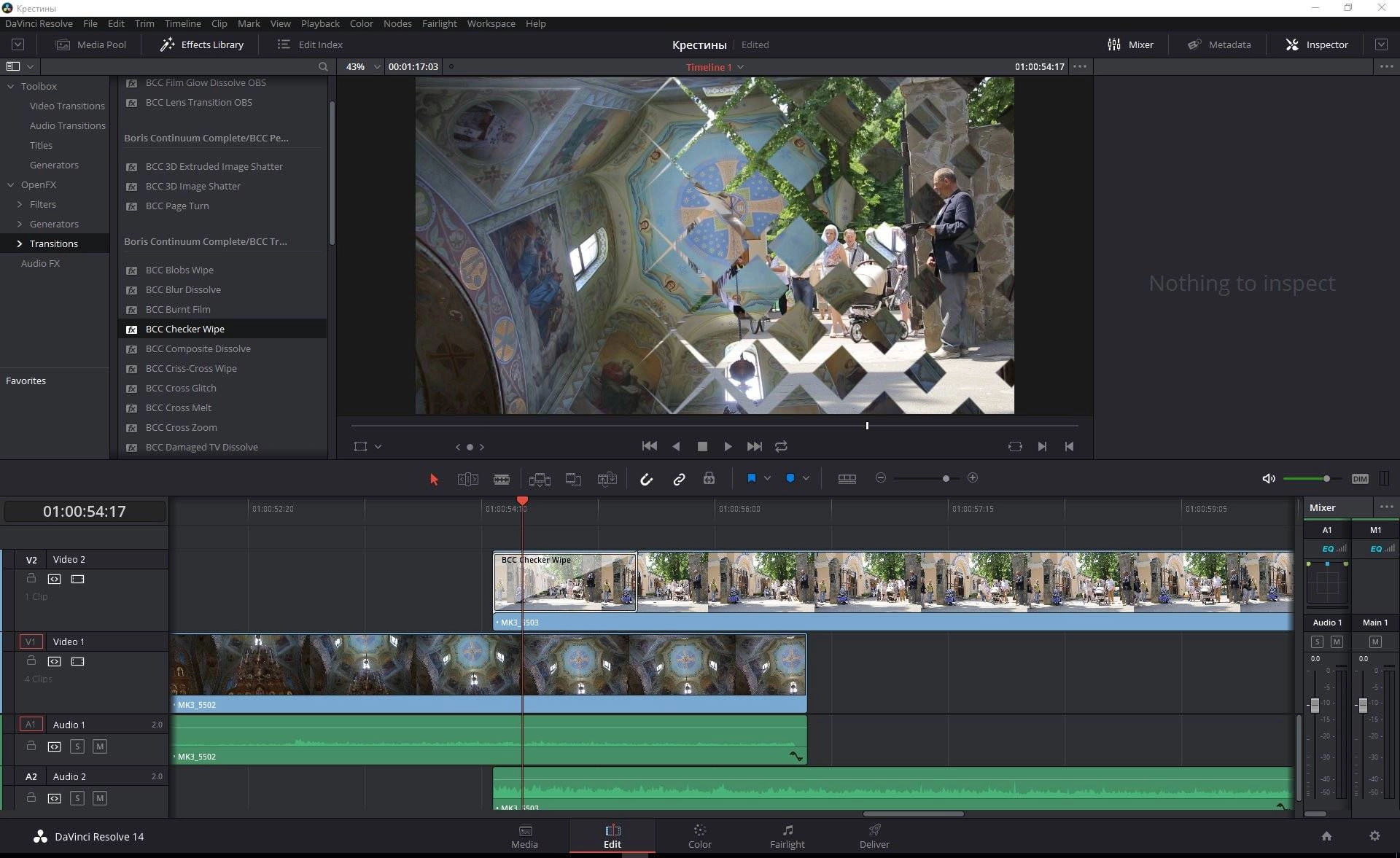This screenshot has width=1400, height=858.
Task: Expand the Filters tree item
Action: (20, 204)
